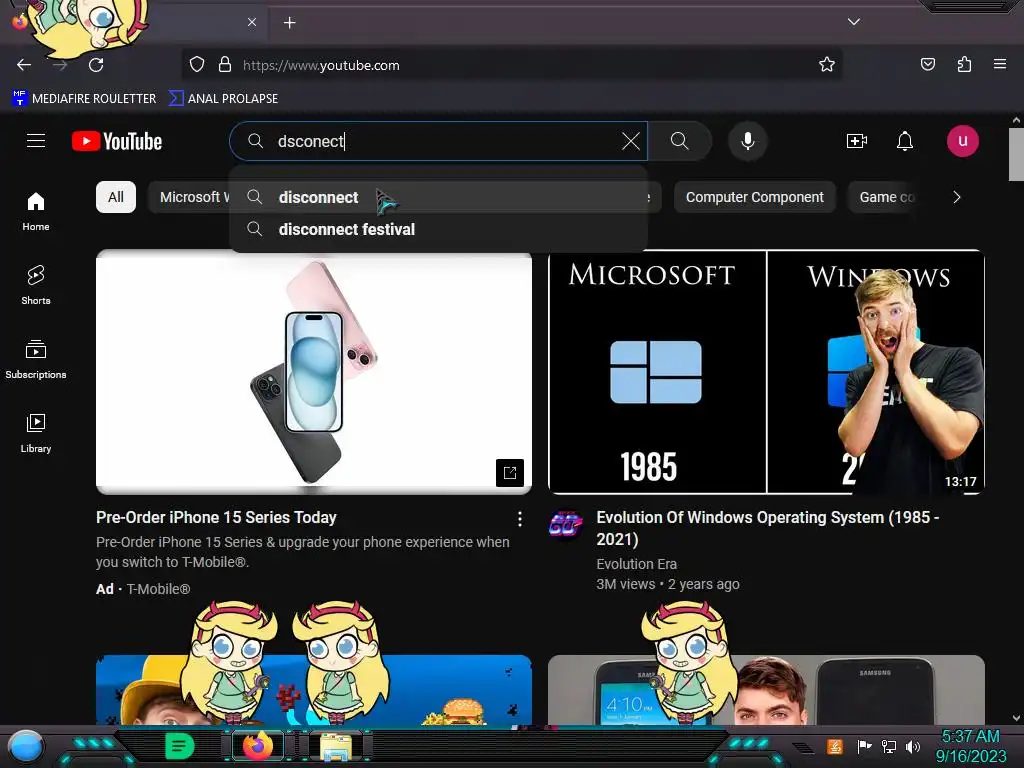This screenshot has width=1024, height=768.
Task: Open the Save to Pocket icon
Action: click(927, 64)
